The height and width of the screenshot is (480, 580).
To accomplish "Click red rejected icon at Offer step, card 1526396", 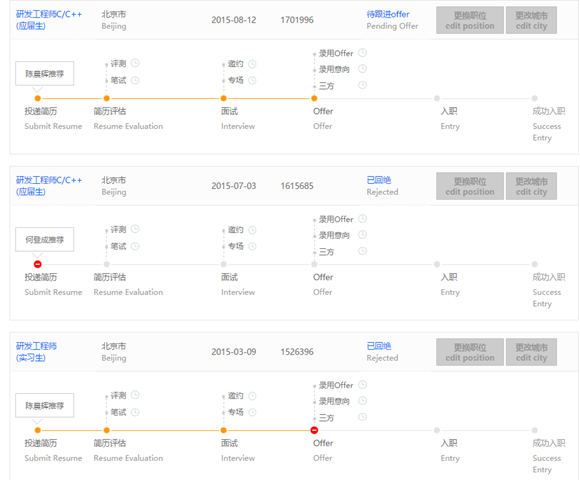I will [x=314, y=430].
